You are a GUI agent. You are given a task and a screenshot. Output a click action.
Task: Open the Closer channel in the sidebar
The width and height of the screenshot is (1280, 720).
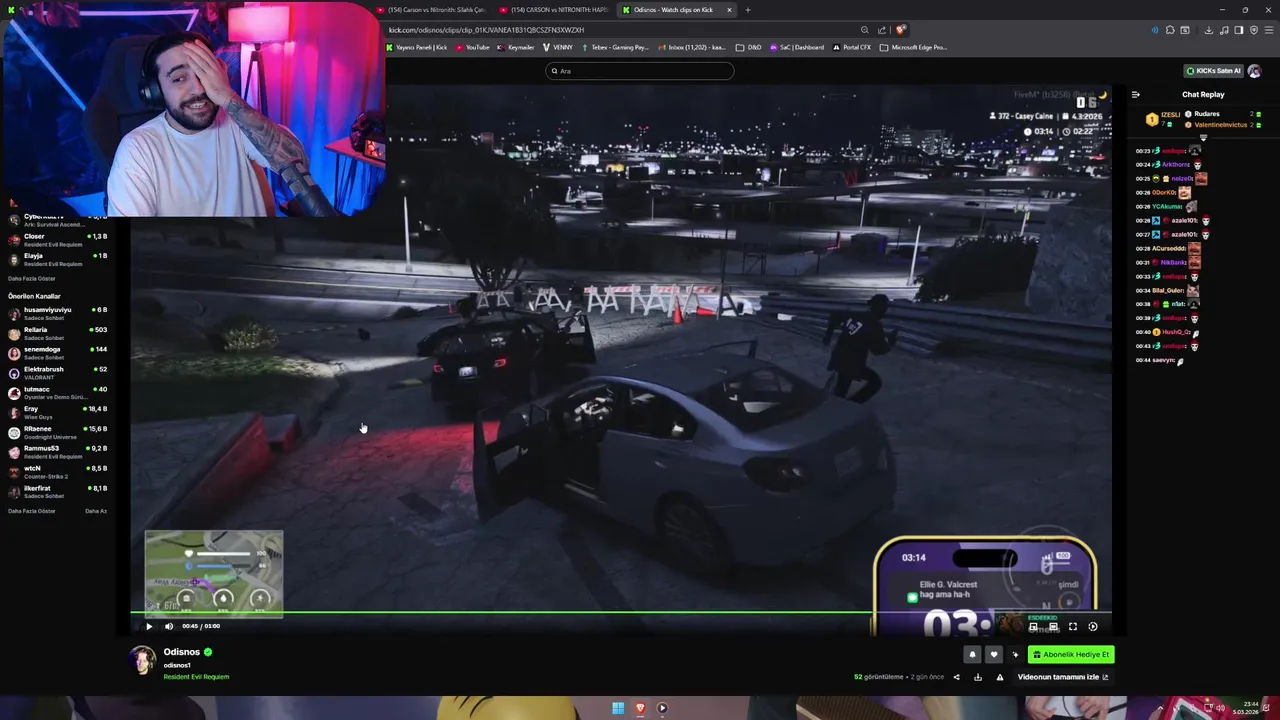57,240
